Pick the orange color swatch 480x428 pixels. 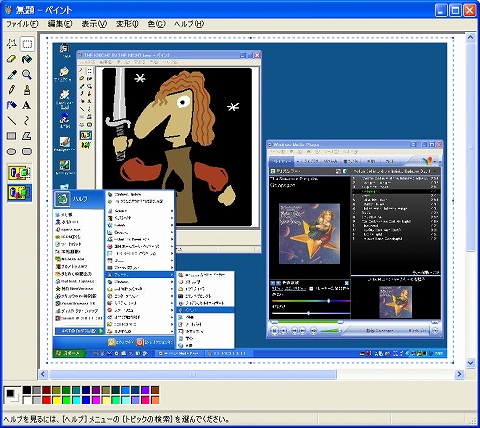(x=155, y=400)
